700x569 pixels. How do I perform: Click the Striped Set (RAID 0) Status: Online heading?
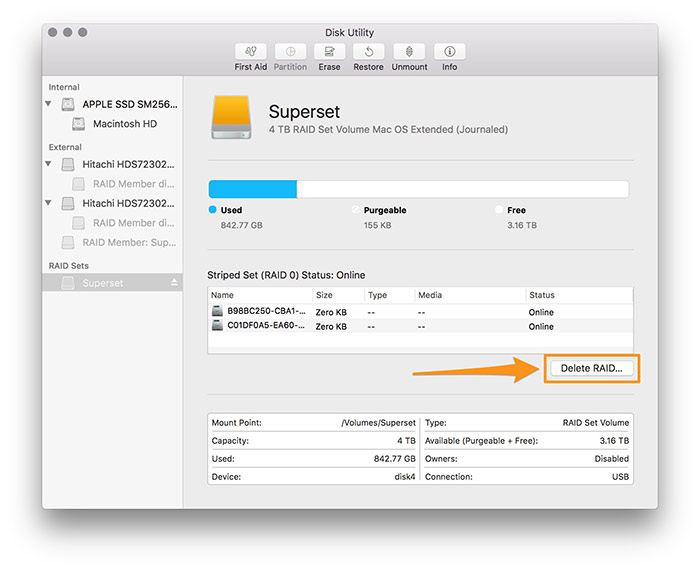286,275
